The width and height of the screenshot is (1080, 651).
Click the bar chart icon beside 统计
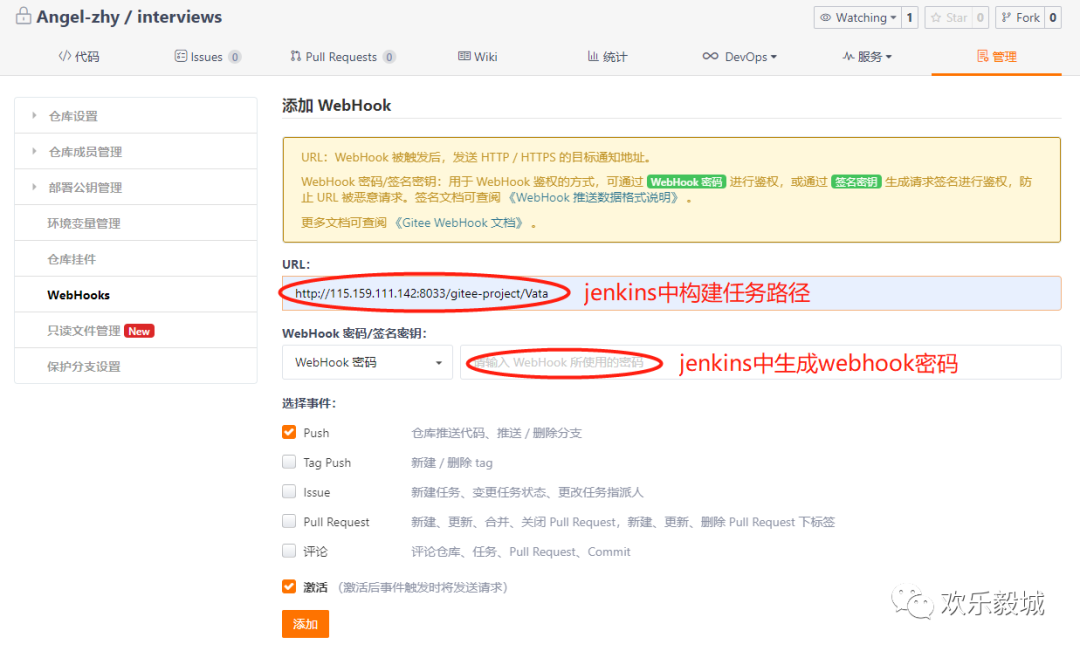click(x=592, y=56)
